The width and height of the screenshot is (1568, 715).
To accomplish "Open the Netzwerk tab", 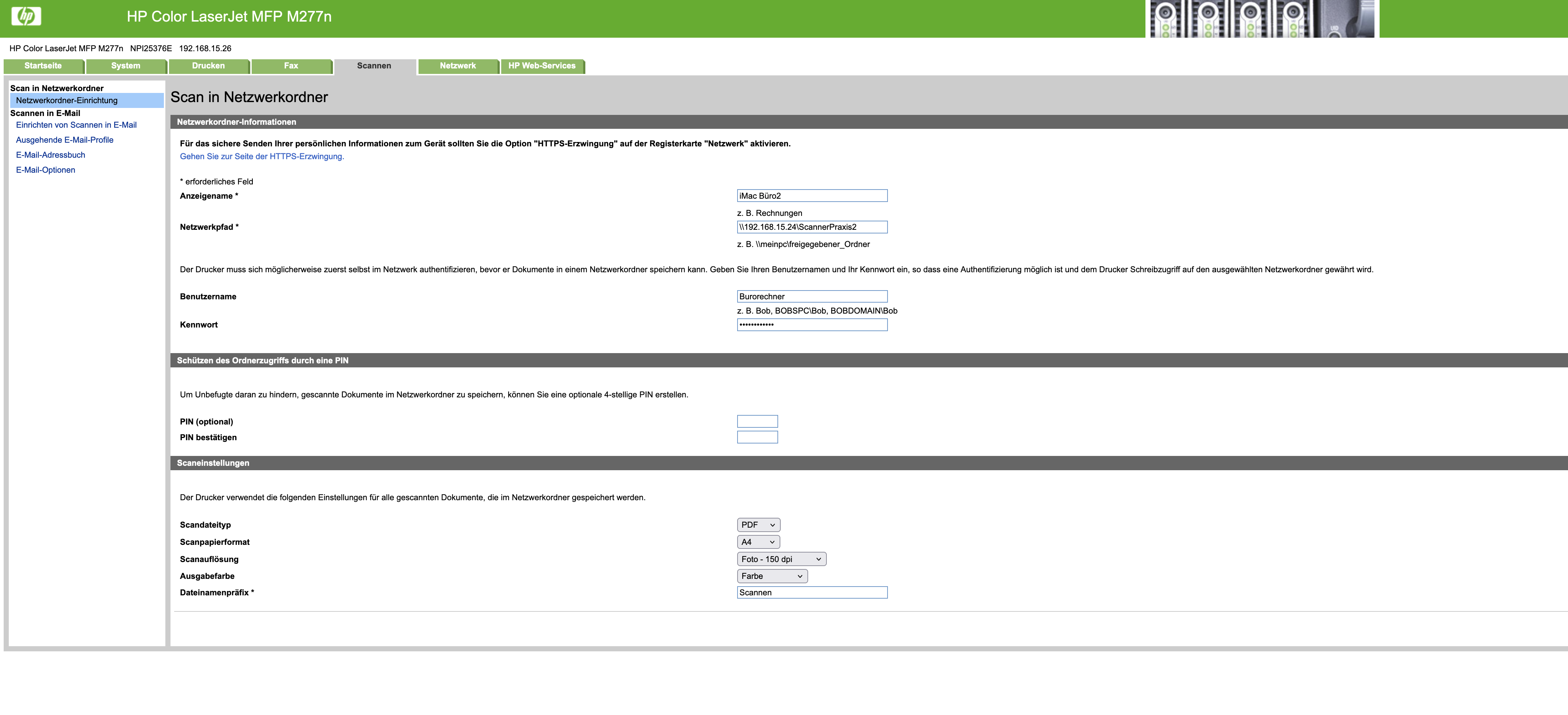I will 458,66.
